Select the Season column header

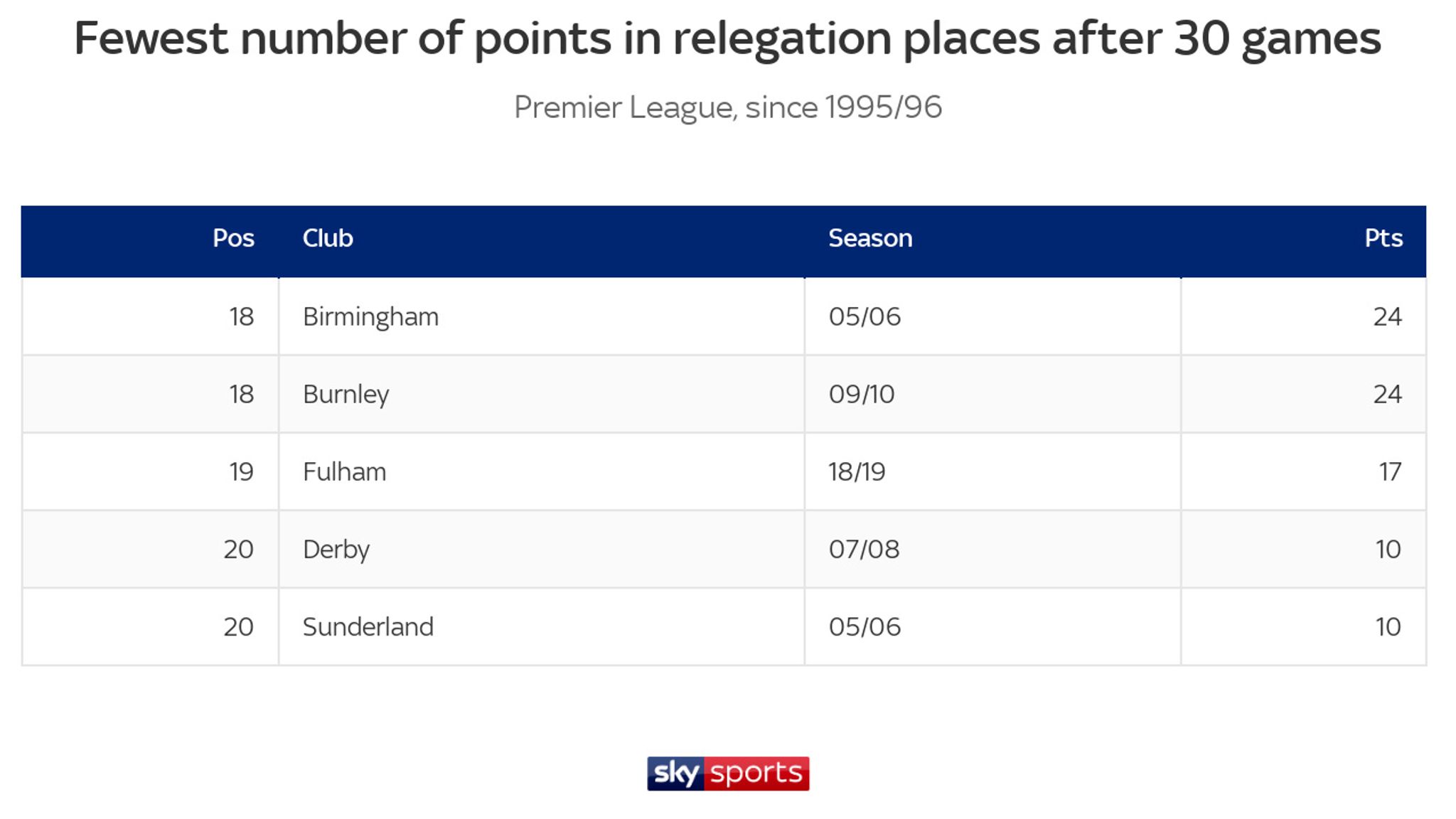click(870, 238)
